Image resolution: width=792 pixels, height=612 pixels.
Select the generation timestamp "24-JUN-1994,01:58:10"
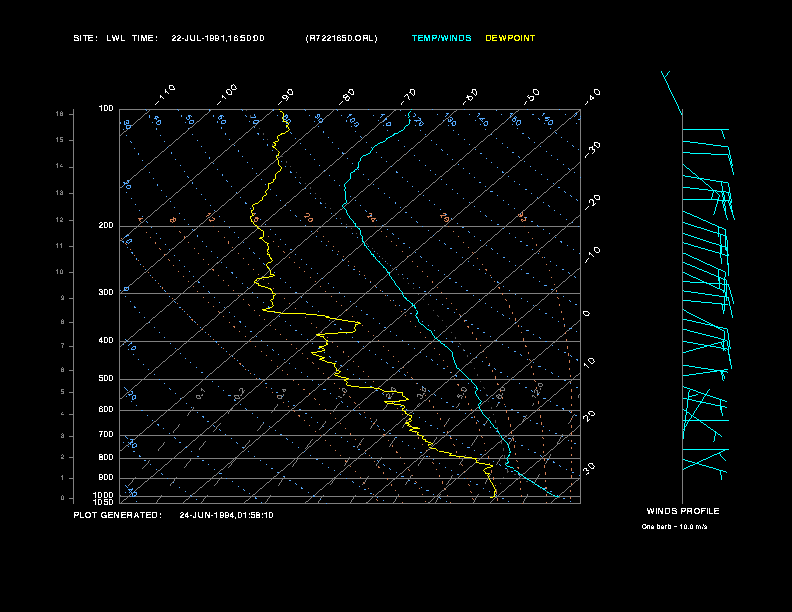click(226, 515)
